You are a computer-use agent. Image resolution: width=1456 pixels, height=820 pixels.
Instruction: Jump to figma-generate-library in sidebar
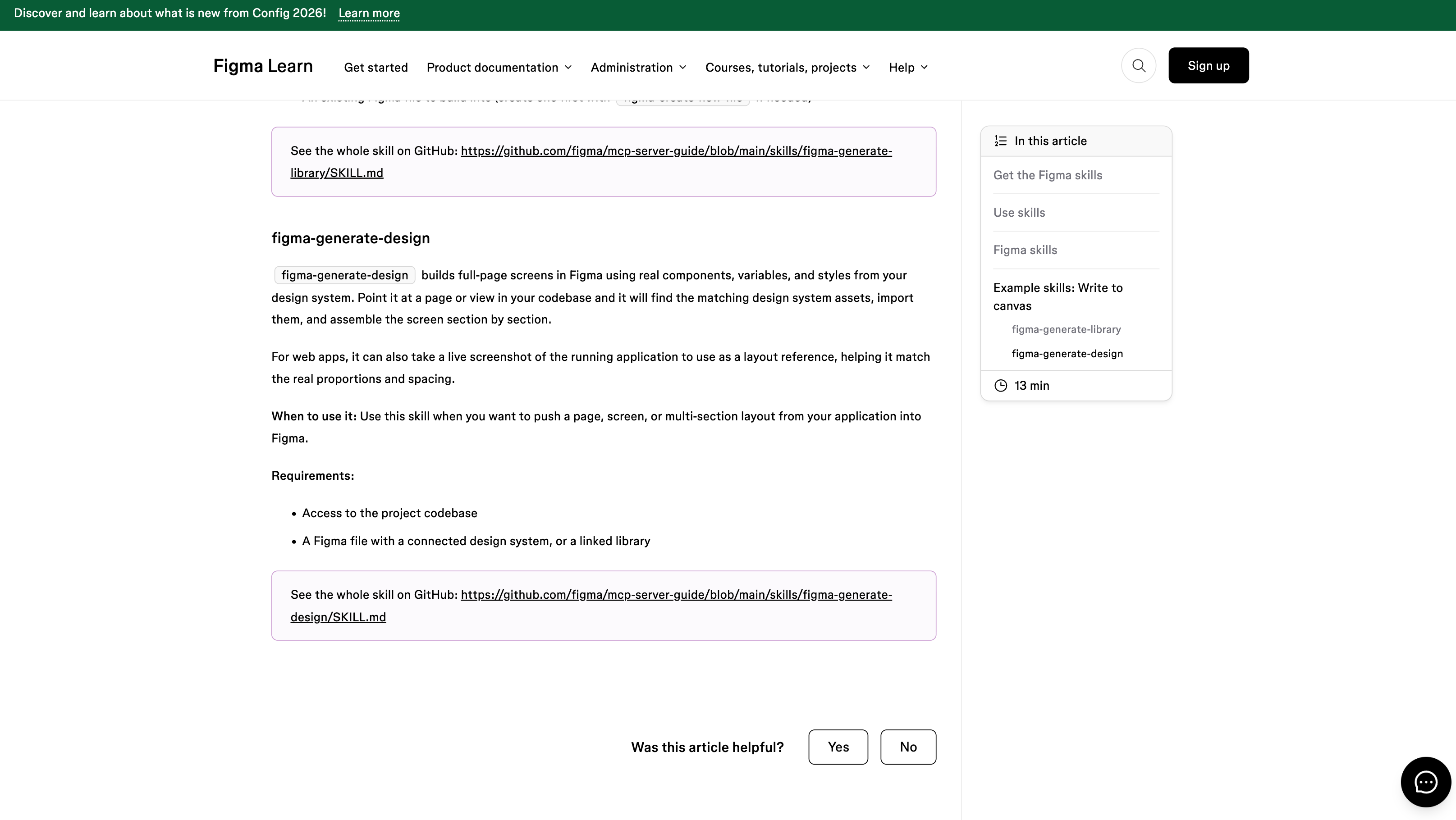point(1066,329)
